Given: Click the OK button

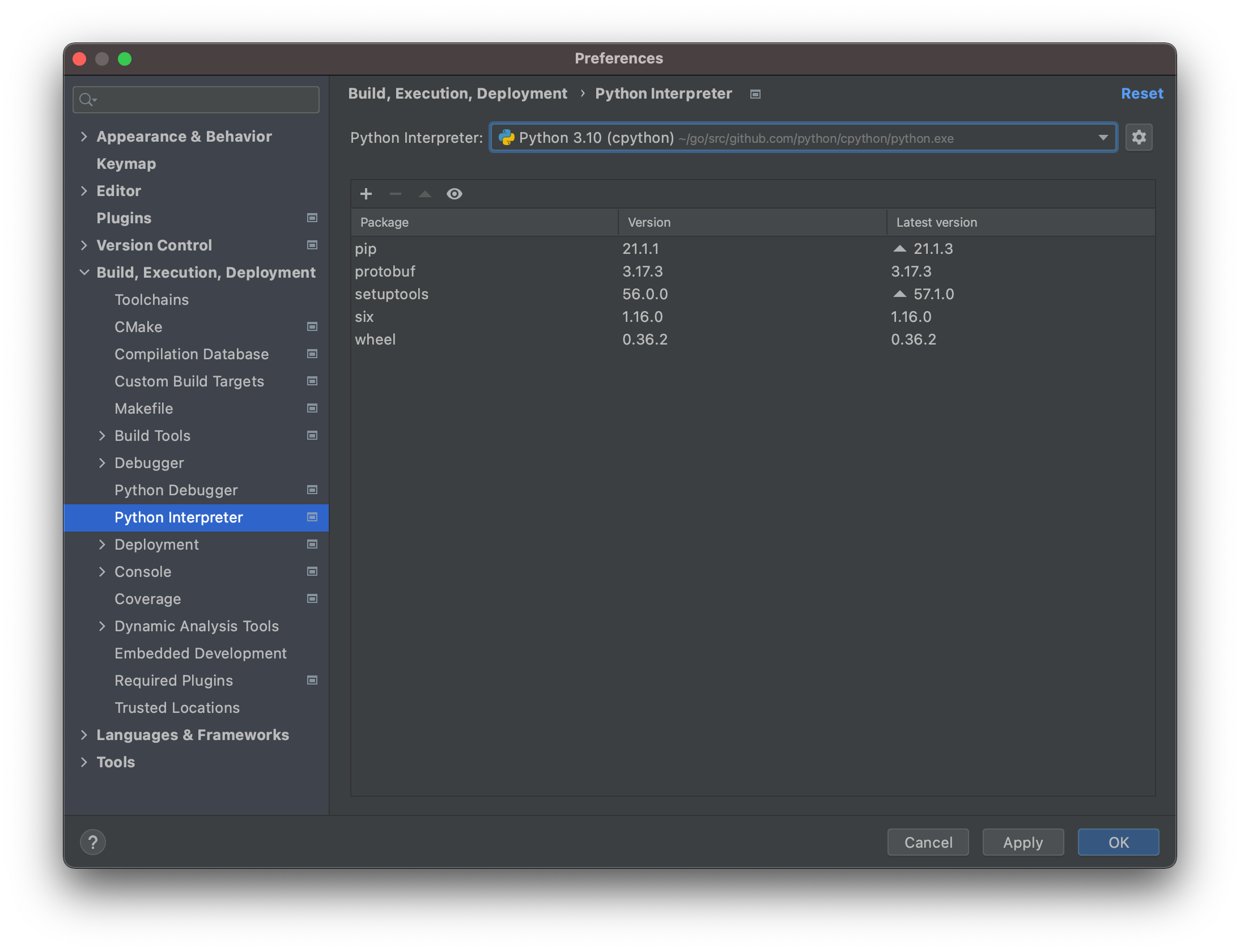Looking at the screenshot, I should coord(1118,841).
